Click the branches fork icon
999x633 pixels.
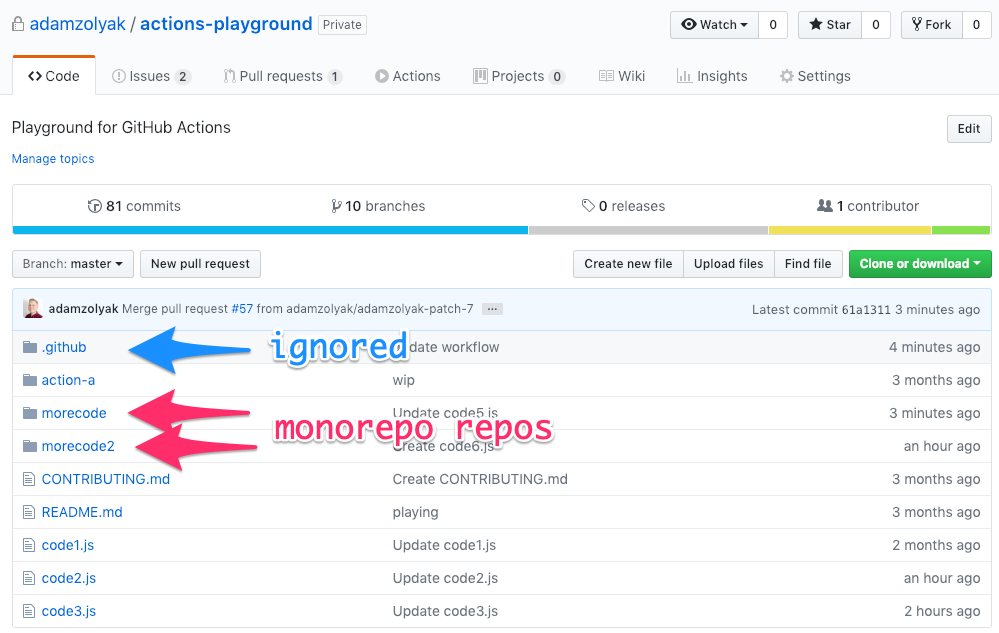click(x=336, y=206)
